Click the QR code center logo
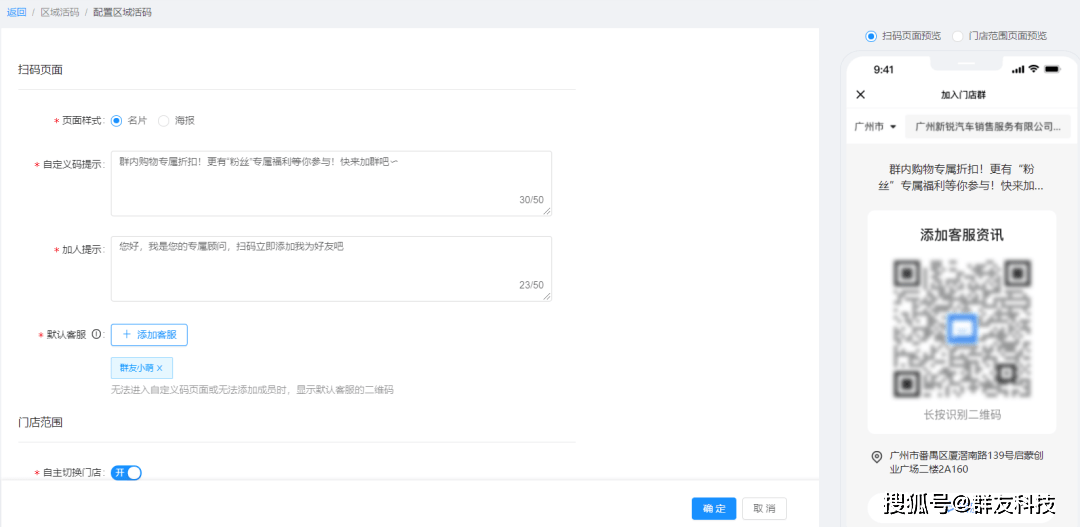The image size is (1080, 527). tap(961, 328)
